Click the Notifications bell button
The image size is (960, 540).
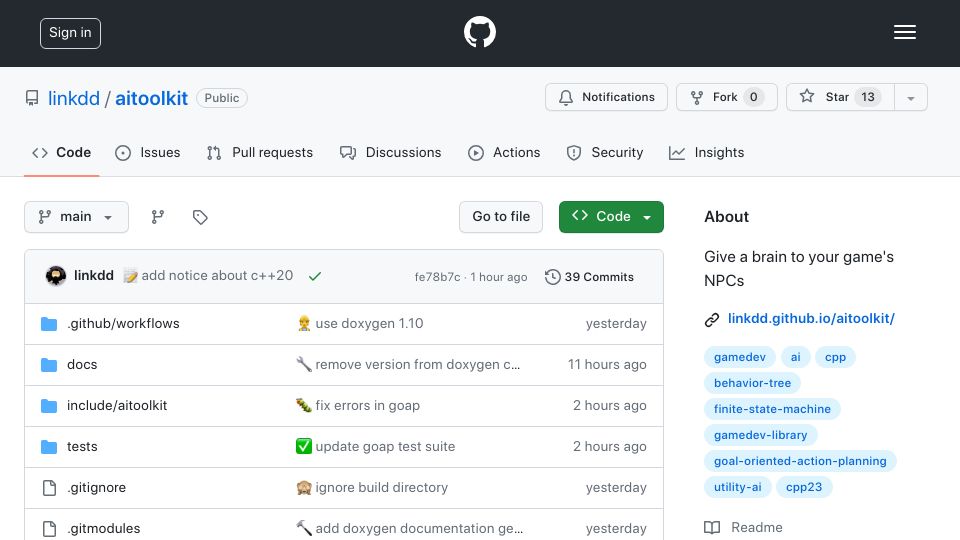(606, 97)
